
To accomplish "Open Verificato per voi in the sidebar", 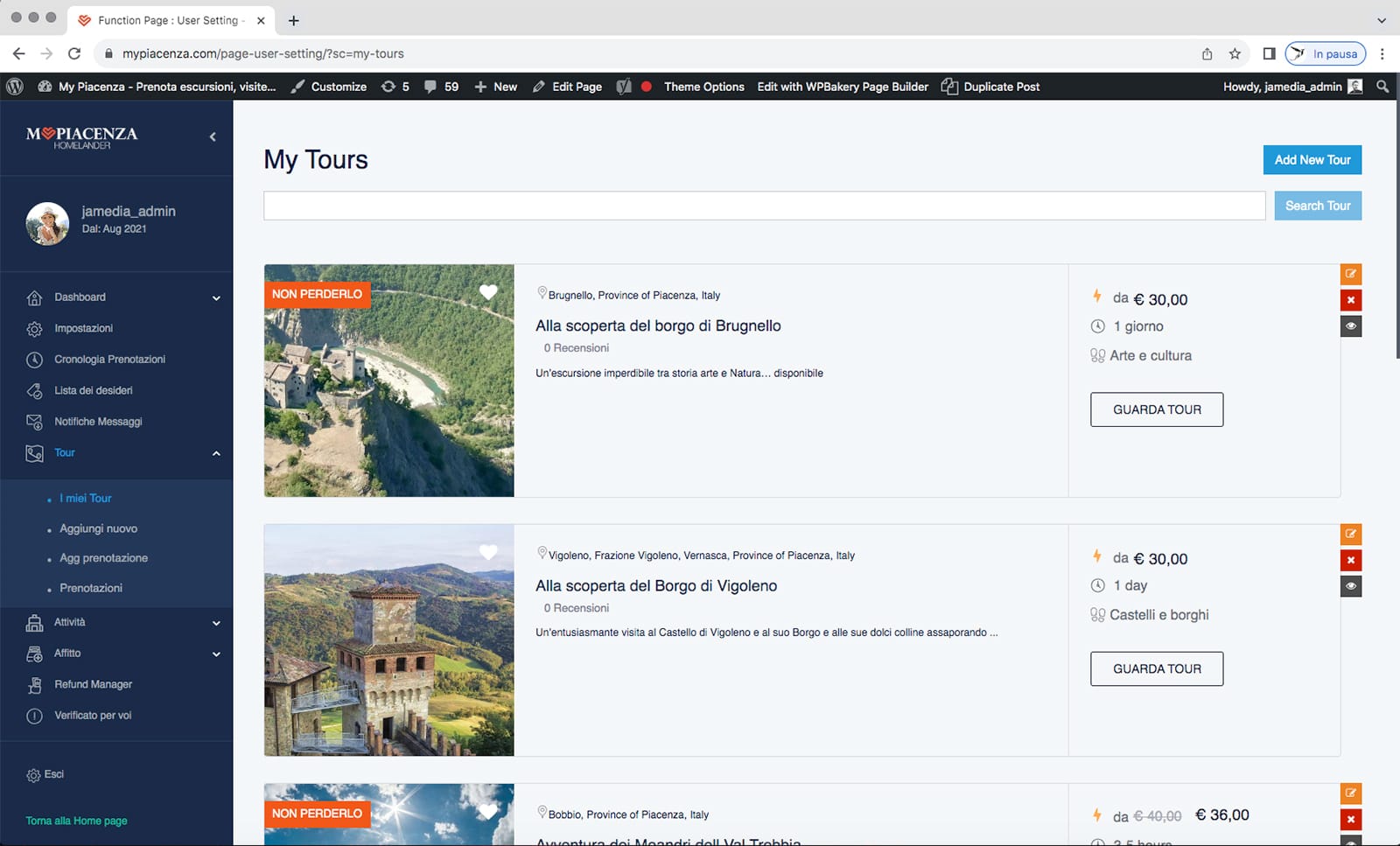I will [93, 716].
